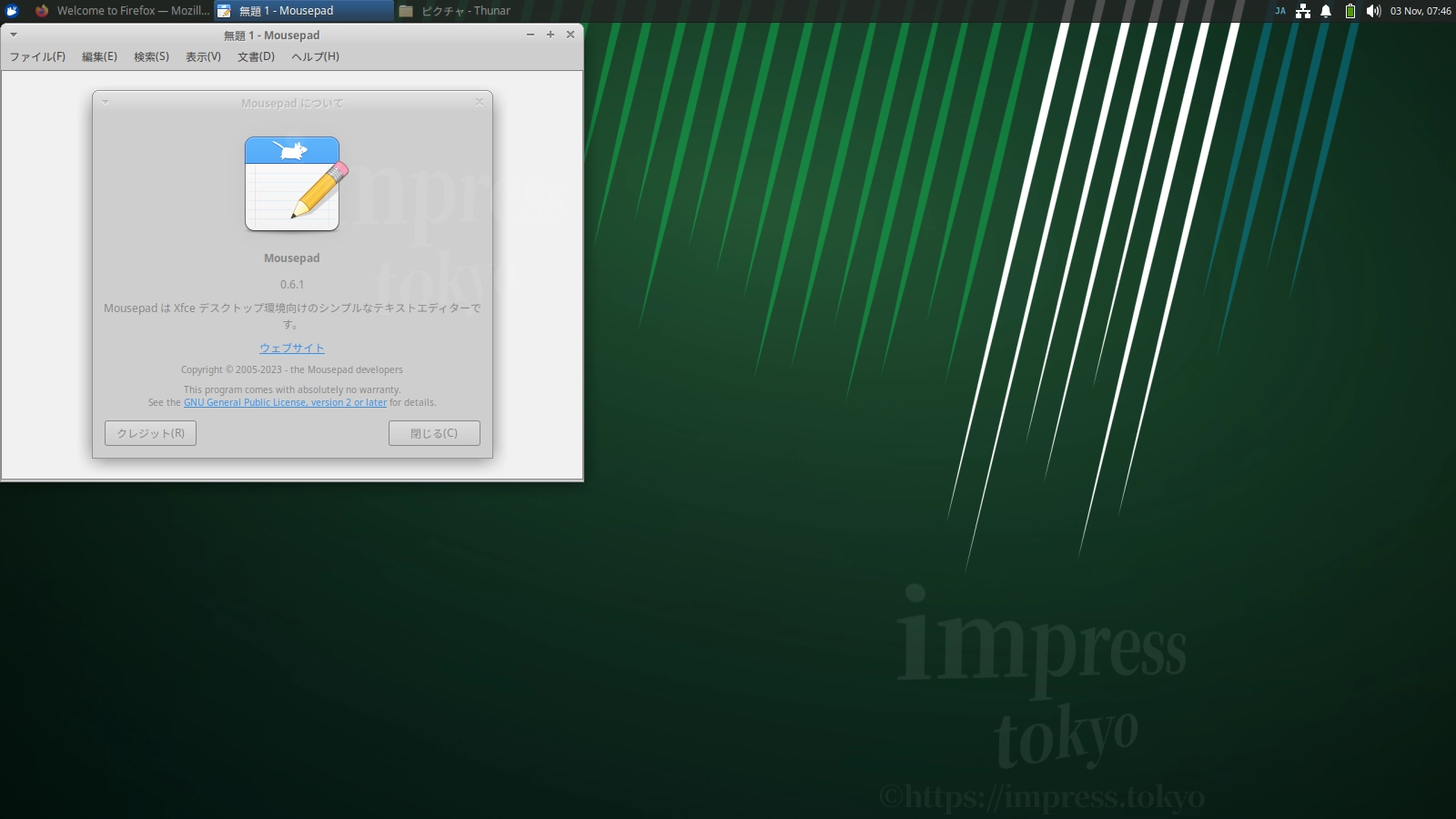
Task: Open the Mousepad window menu arrow
Action: [x=14, y=35]
